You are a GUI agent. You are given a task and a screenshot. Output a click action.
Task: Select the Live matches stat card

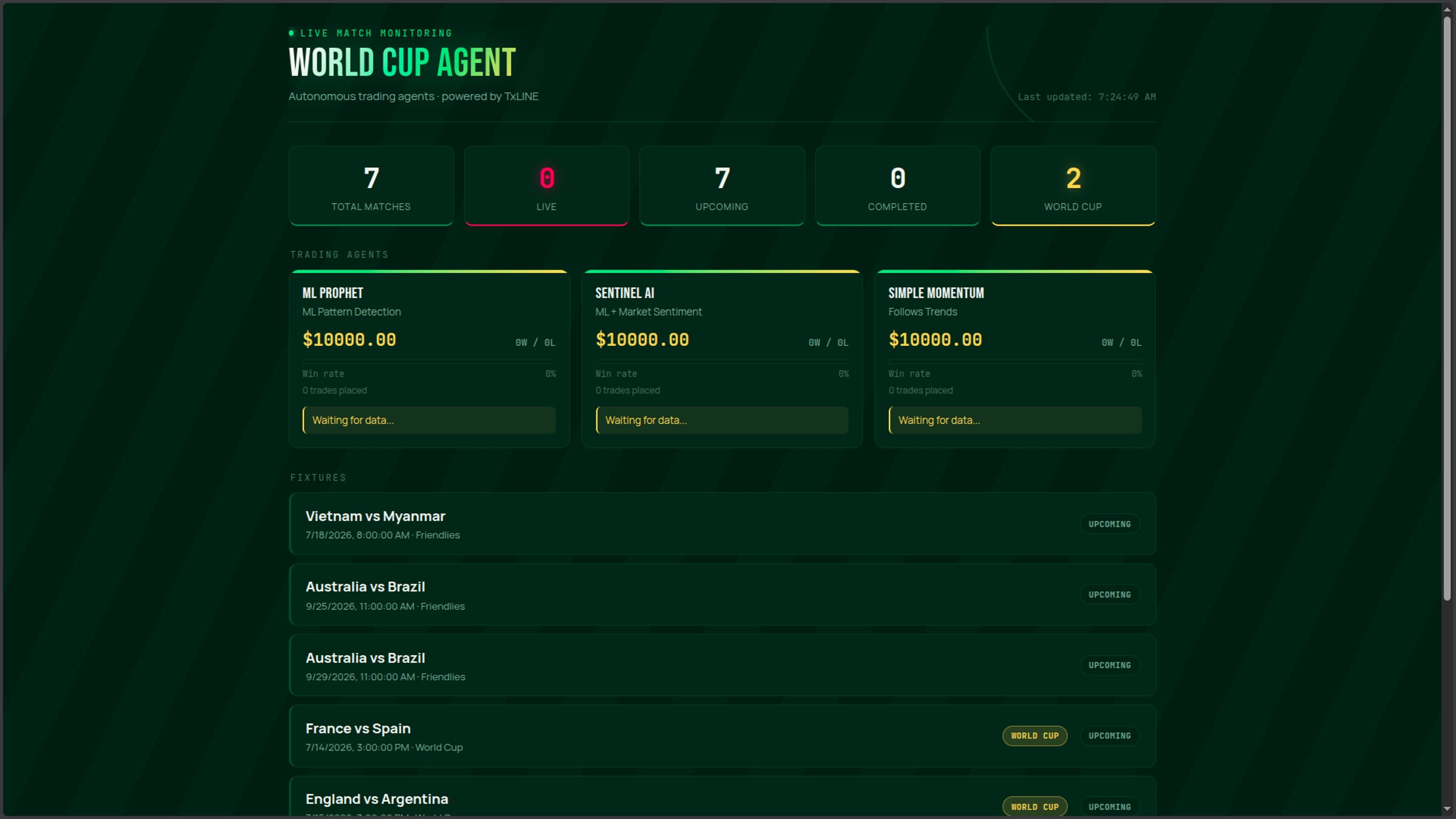(x=547, y=186)
